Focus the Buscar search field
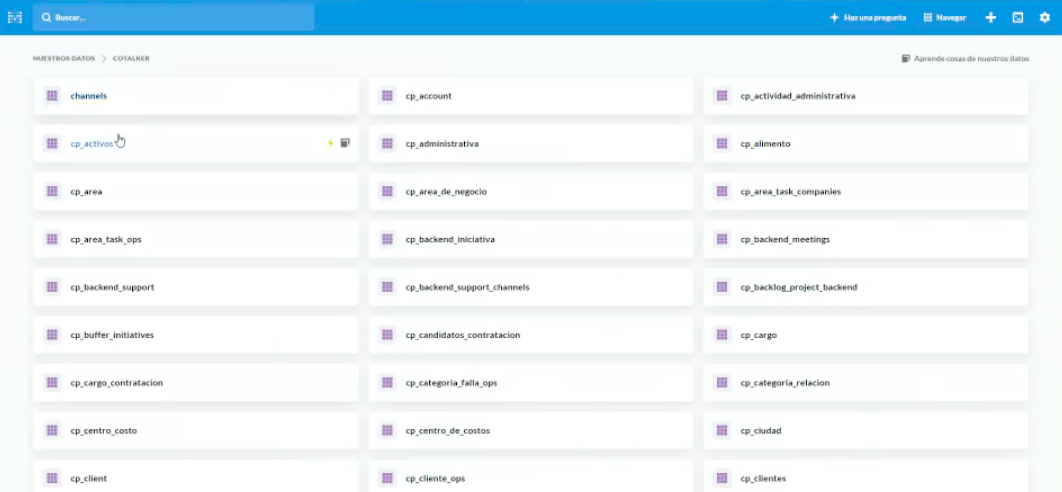 click(173, 18)
